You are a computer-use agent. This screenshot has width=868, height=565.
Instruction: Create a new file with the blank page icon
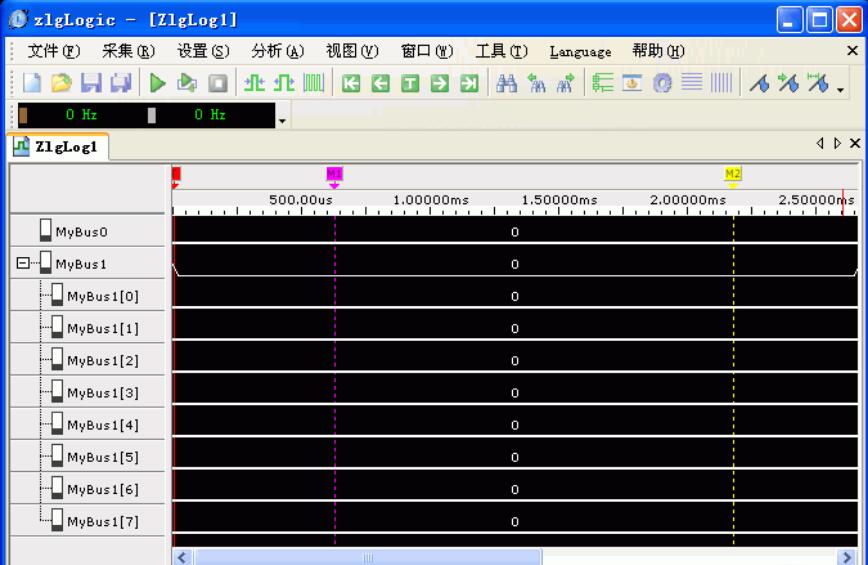click(32, 83)
